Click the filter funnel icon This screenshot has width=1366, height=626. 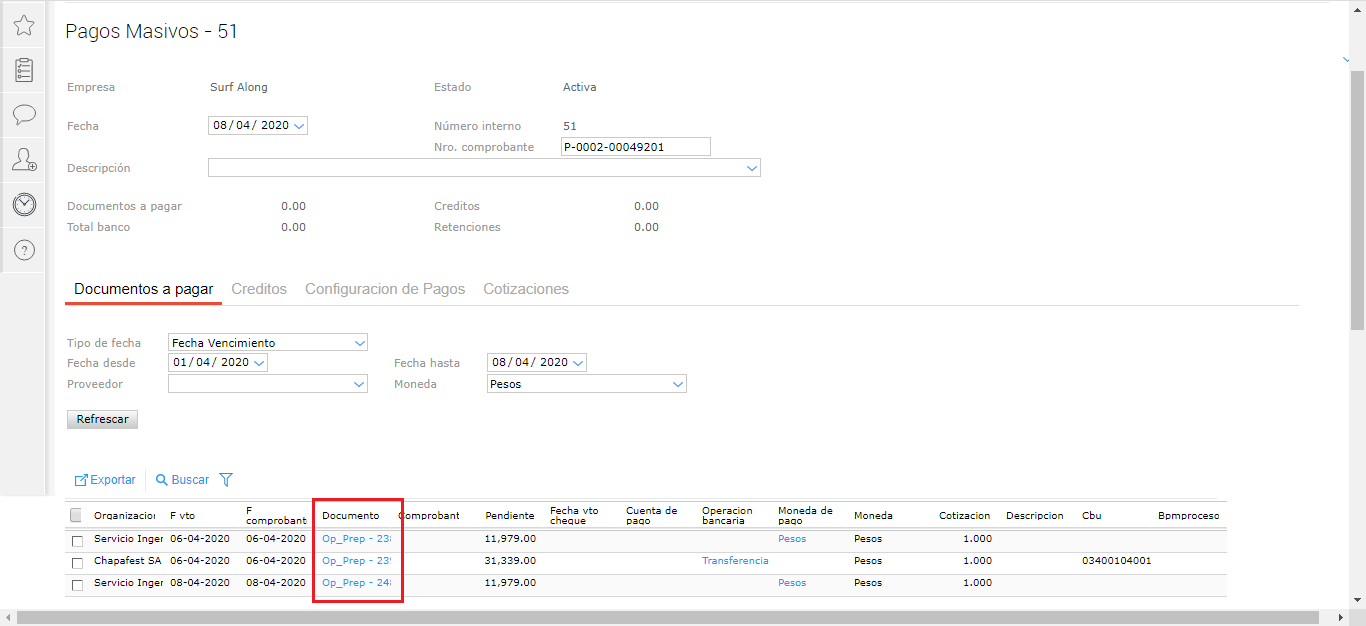(x=226, y=480)
